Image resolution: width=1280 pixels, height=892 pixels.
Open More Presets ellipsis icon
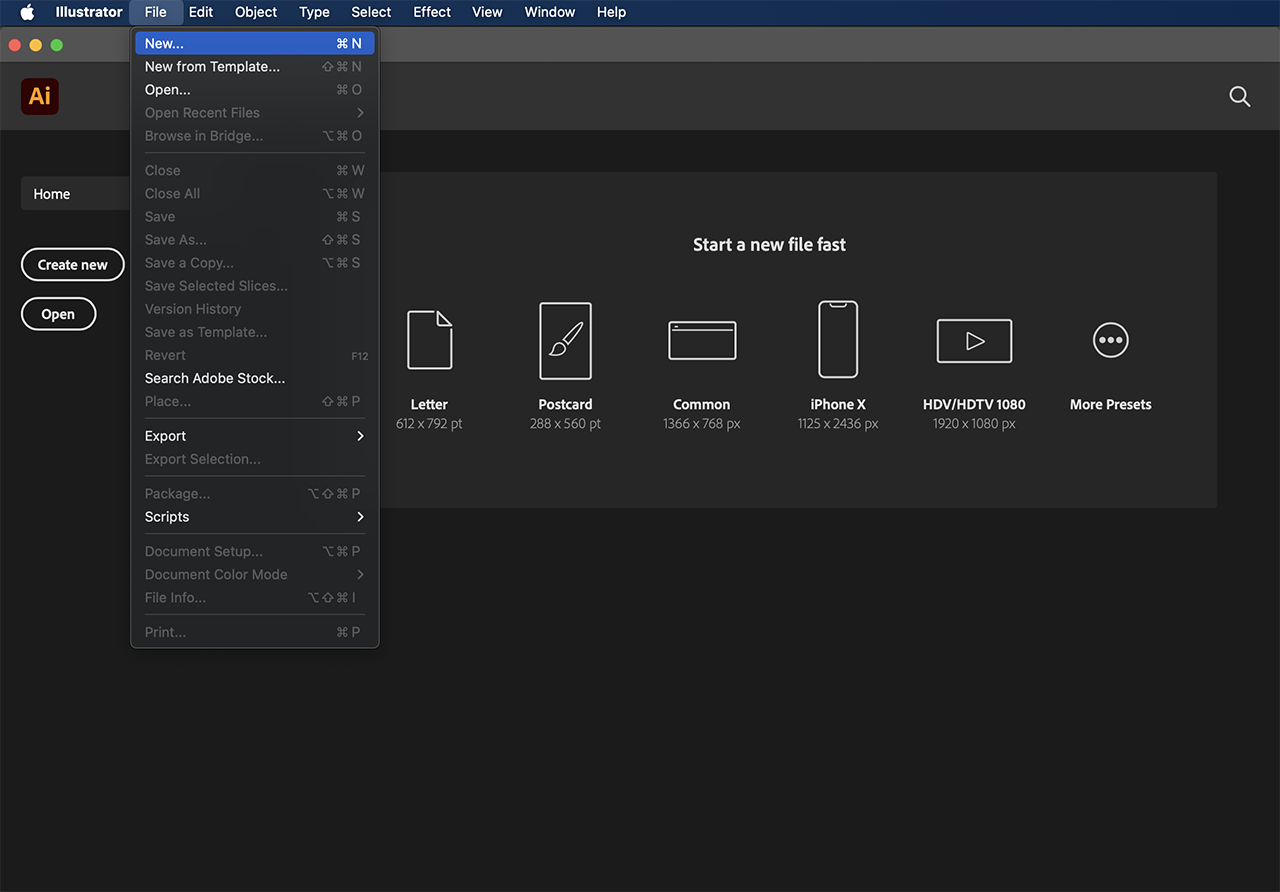tap(1110, 340)
